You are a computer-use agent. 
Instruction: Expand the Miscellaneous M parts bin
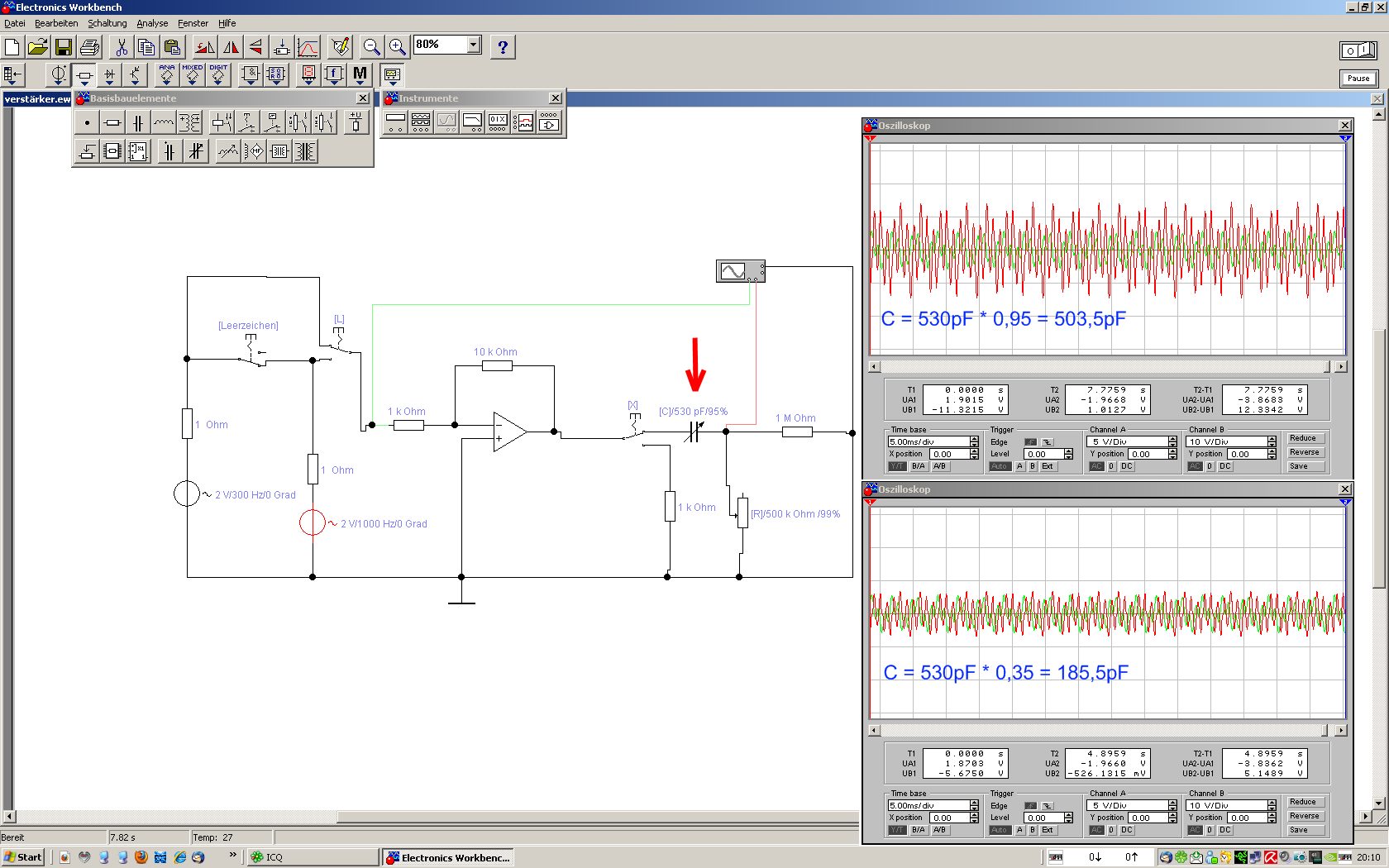360,75
